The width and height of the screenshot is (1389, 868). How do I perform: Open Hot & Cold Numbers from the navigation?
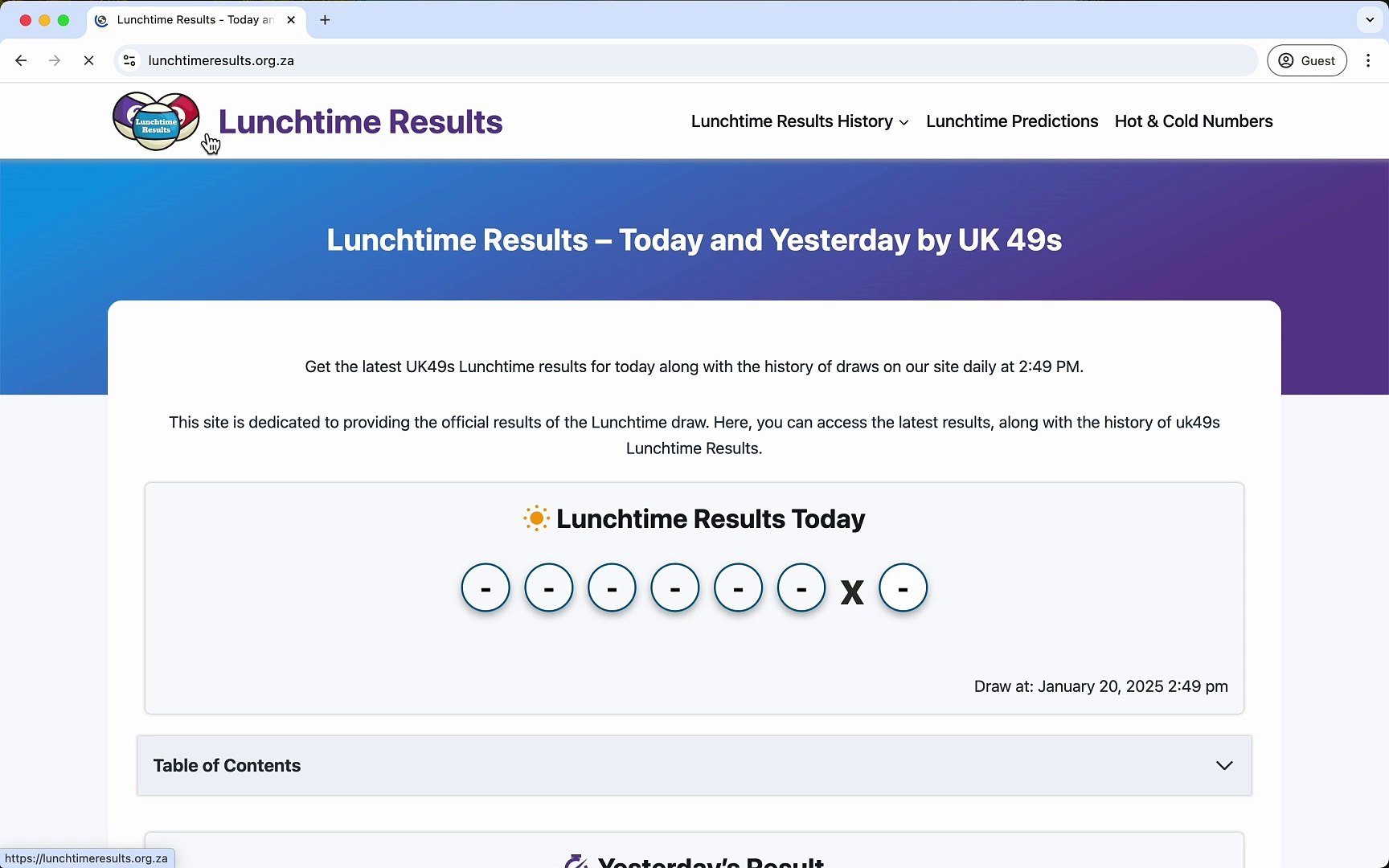coord(1193,121)
